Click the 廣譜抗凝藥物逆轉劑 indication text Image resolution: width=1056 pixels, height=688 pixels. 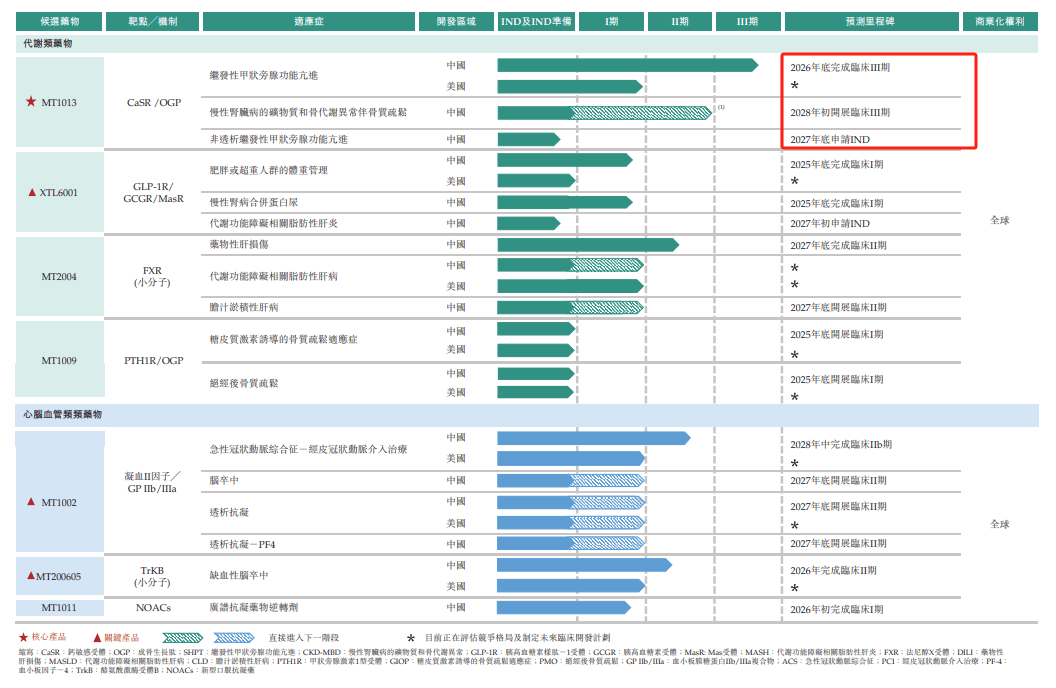255,608
